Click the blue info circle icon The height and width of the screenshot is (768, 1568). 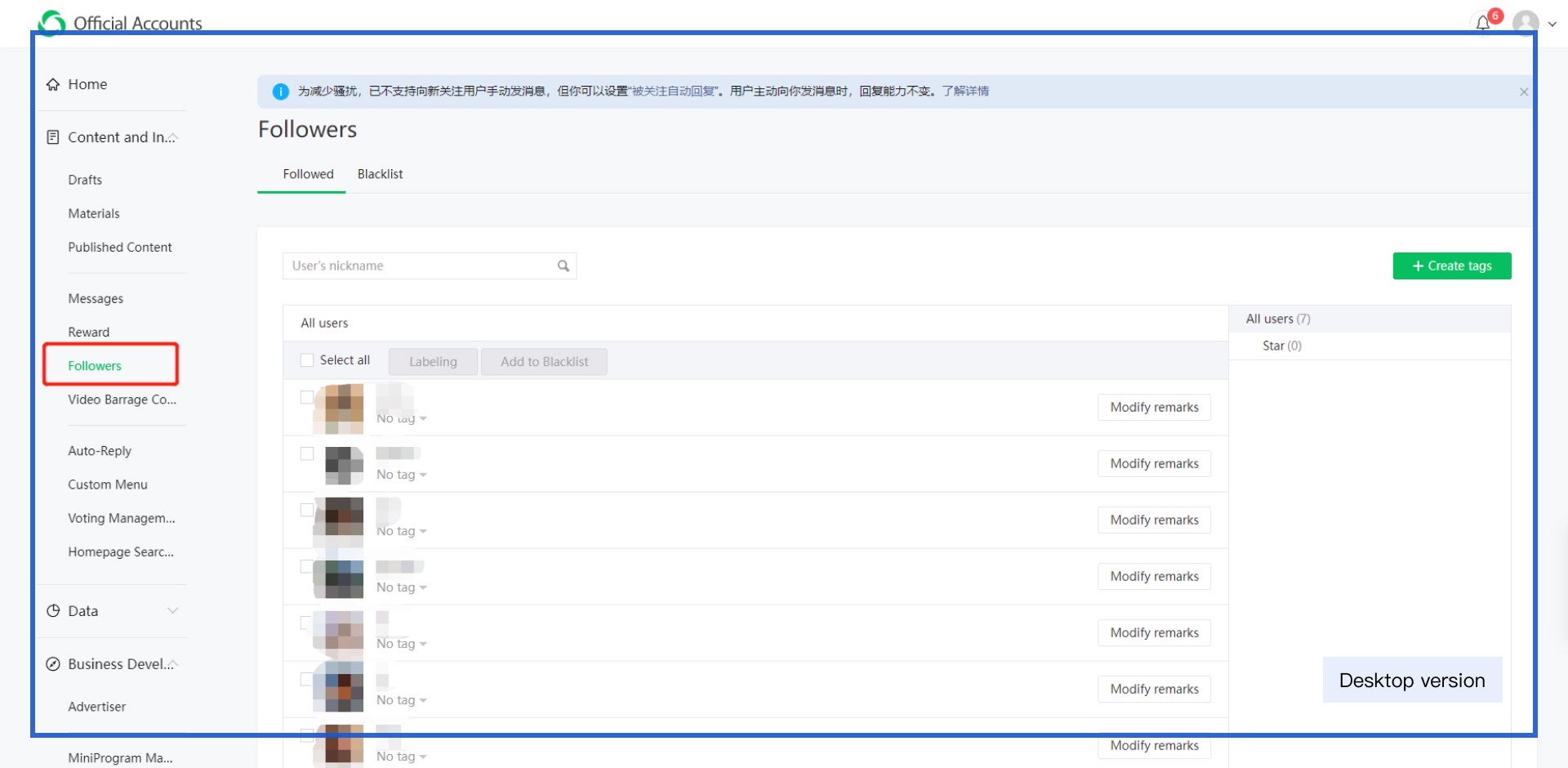[280, 92]
